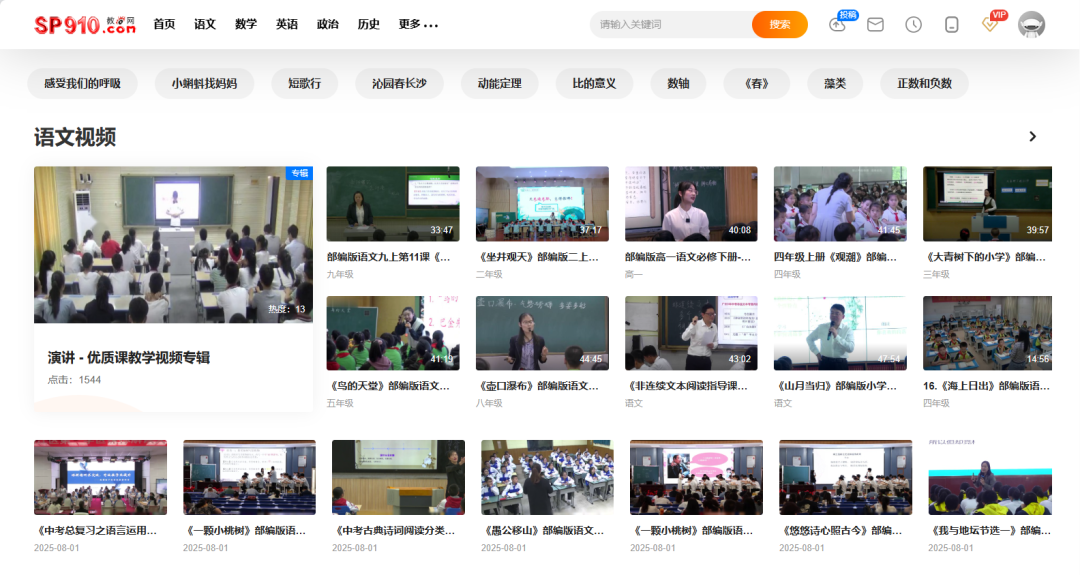Open title 16.《海上日出》部编版
The height and width of the screenshot is (575, 1080).
986,386
